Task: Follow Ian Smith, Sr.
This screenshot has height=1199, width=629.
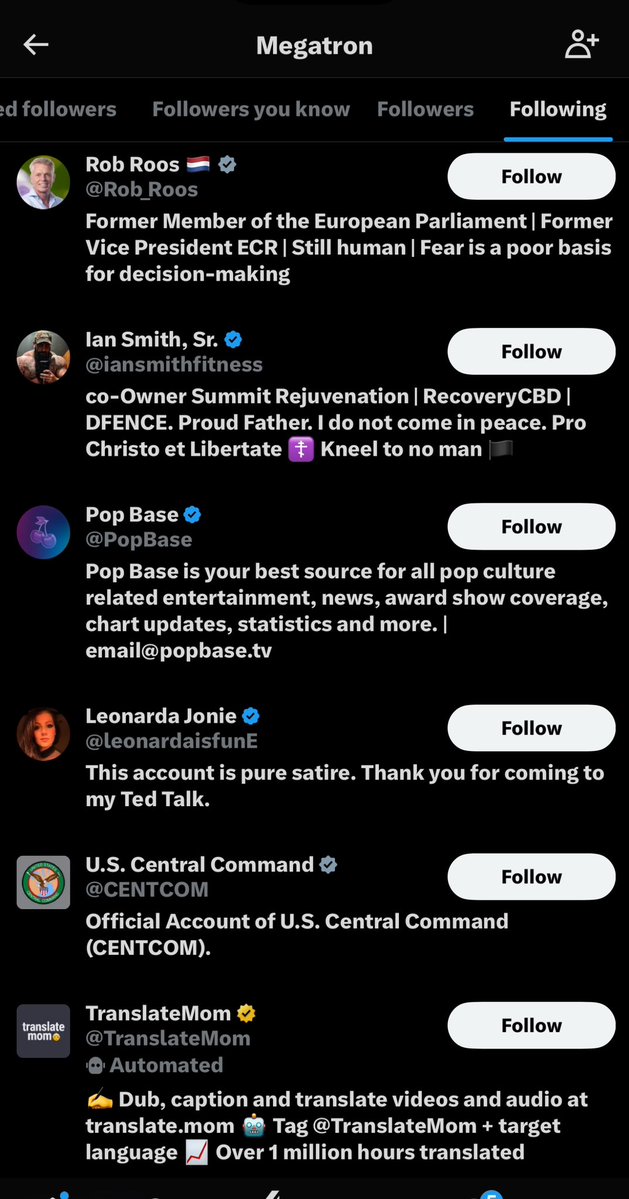Action: (x=531, y=352)
